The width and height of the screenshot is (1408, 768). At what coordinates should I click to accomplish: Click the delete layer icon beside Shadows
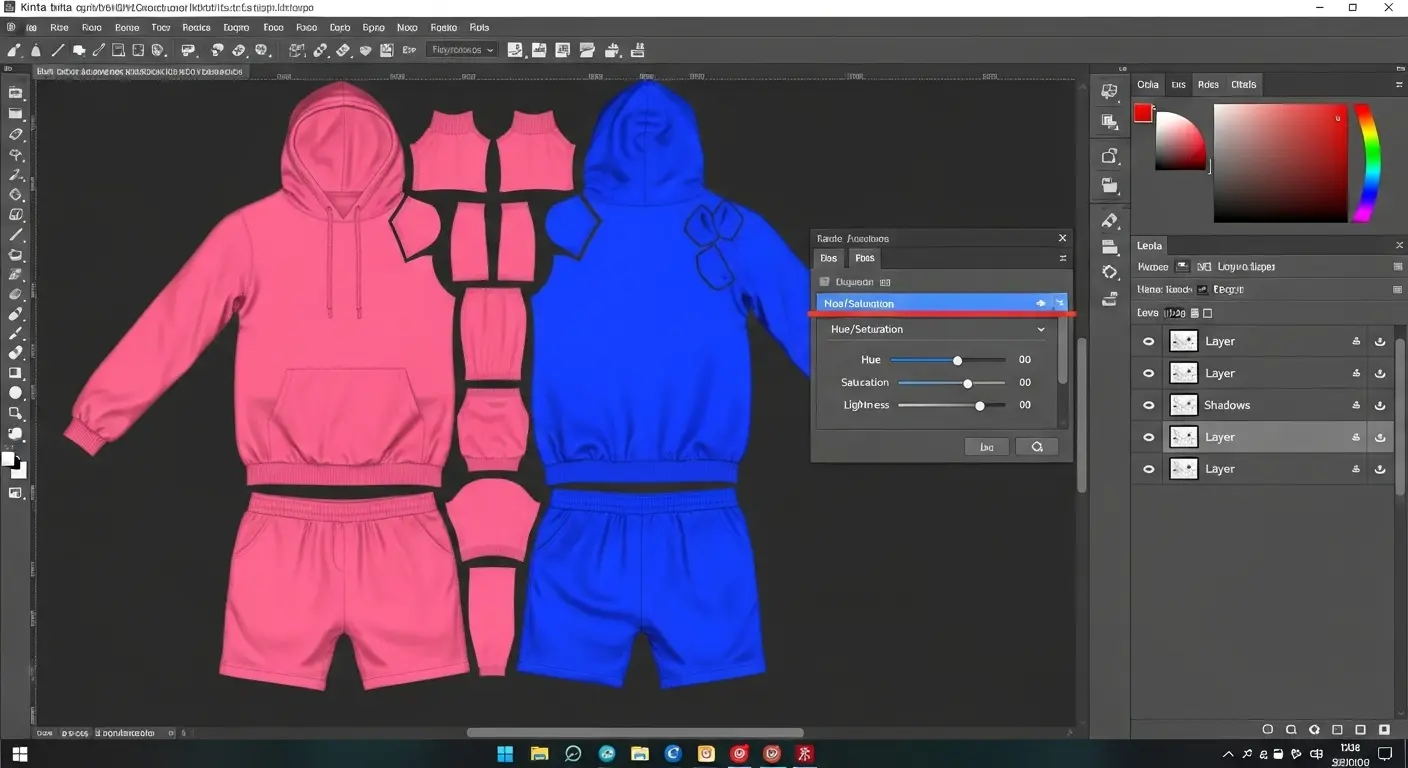(x=1381, y=405)
